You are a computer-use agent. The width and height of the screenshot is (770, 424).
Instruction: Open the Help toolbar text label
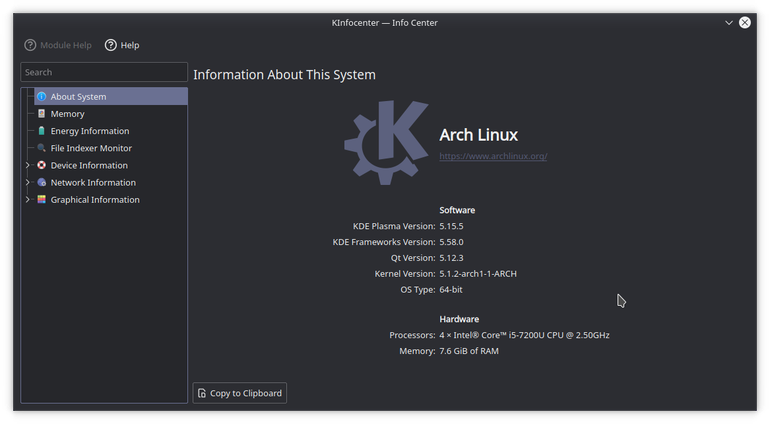point(130,45)
